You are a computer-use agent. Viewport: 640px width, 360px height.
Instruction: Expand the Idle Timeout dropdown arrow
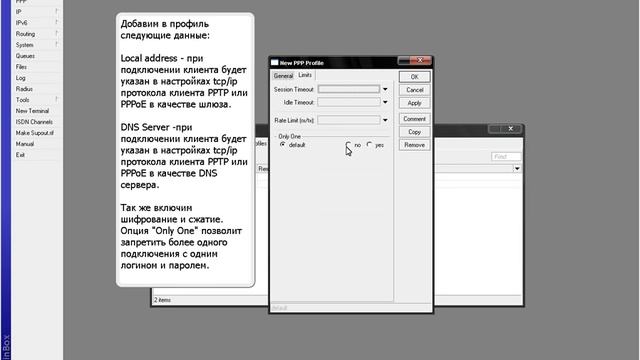(385, 102)
